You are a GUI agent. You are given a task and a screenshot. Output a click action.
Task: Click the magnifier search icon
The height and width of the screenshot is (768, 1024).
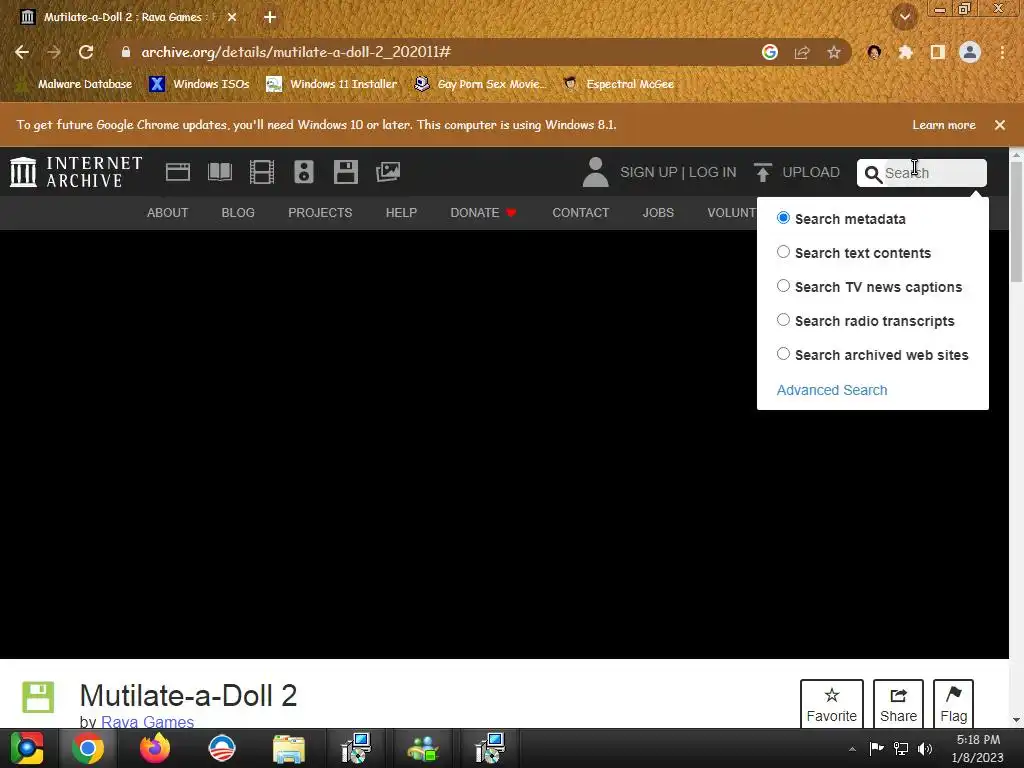872,174
